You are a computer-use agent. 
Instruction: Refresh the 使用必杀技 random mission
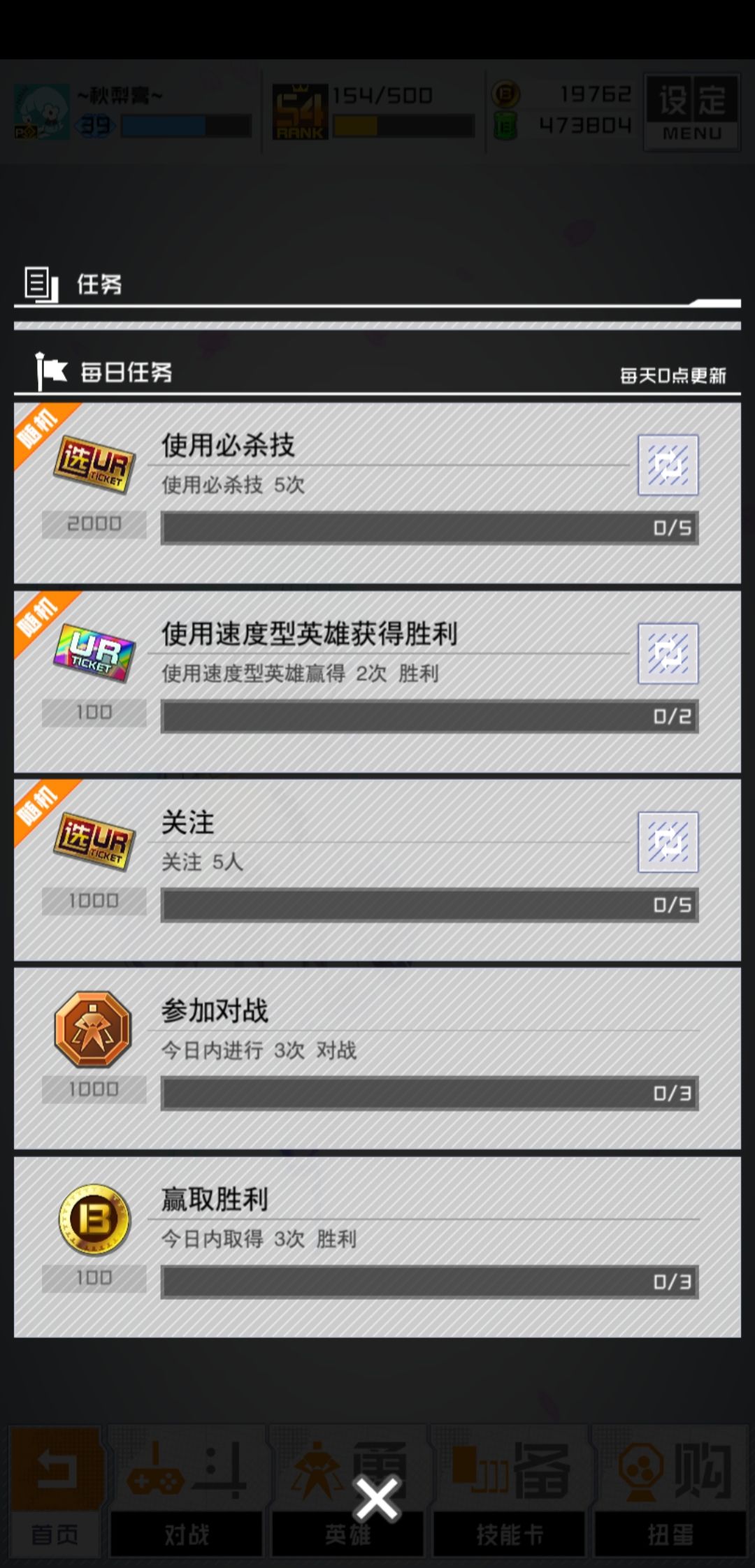click(668, 465)
